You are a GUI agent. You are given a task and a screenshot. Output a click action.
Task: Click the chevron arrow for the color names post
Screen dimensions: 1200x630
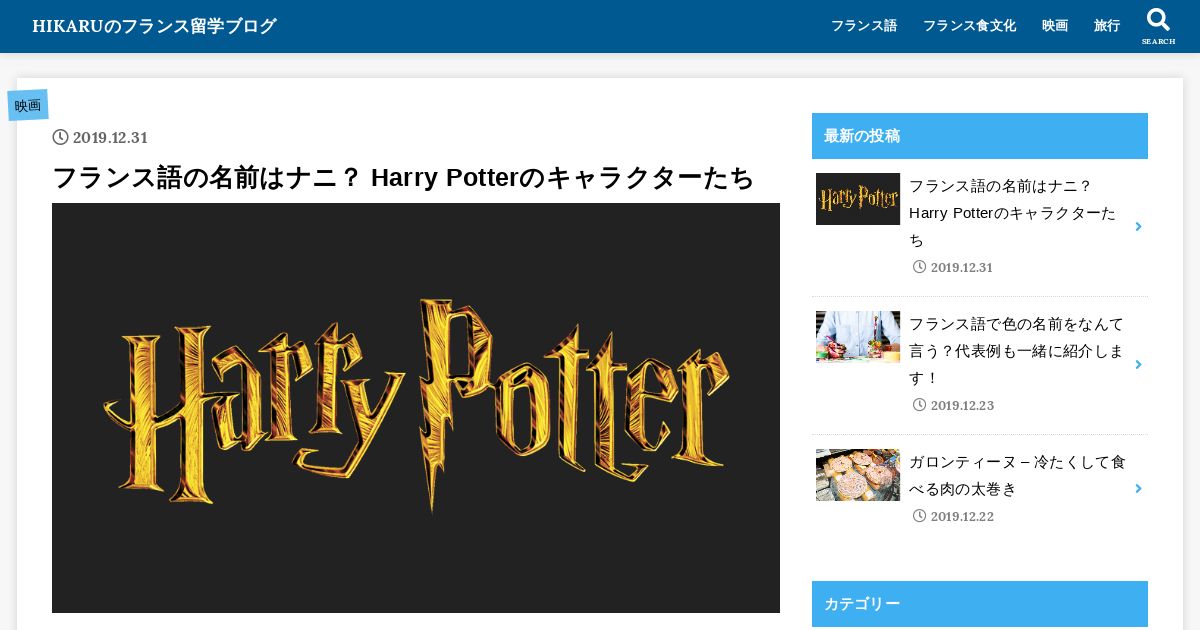1138,365
